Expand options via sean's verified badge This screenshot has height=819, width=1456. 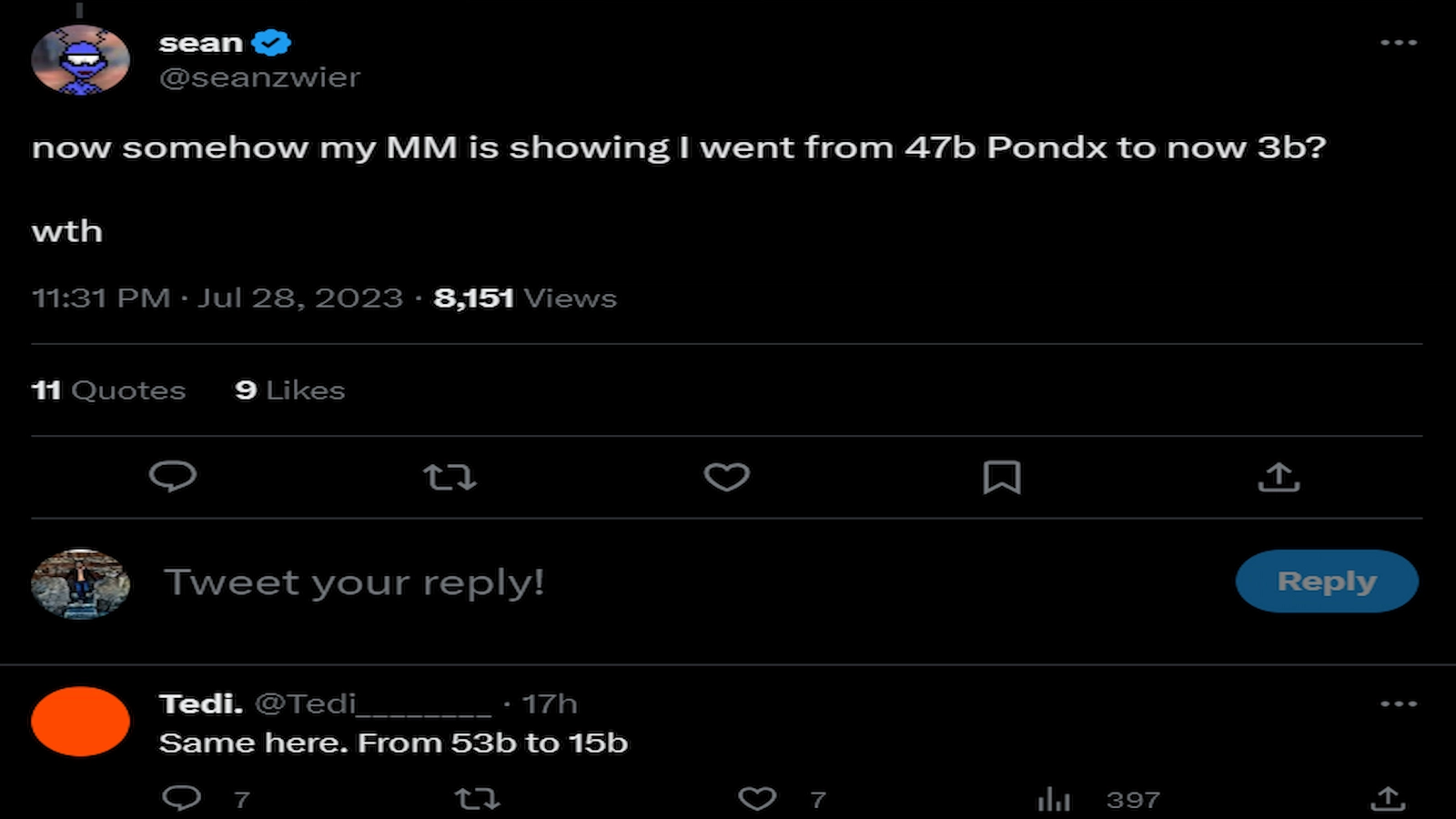pyautogui.click(x=270, y=40)
